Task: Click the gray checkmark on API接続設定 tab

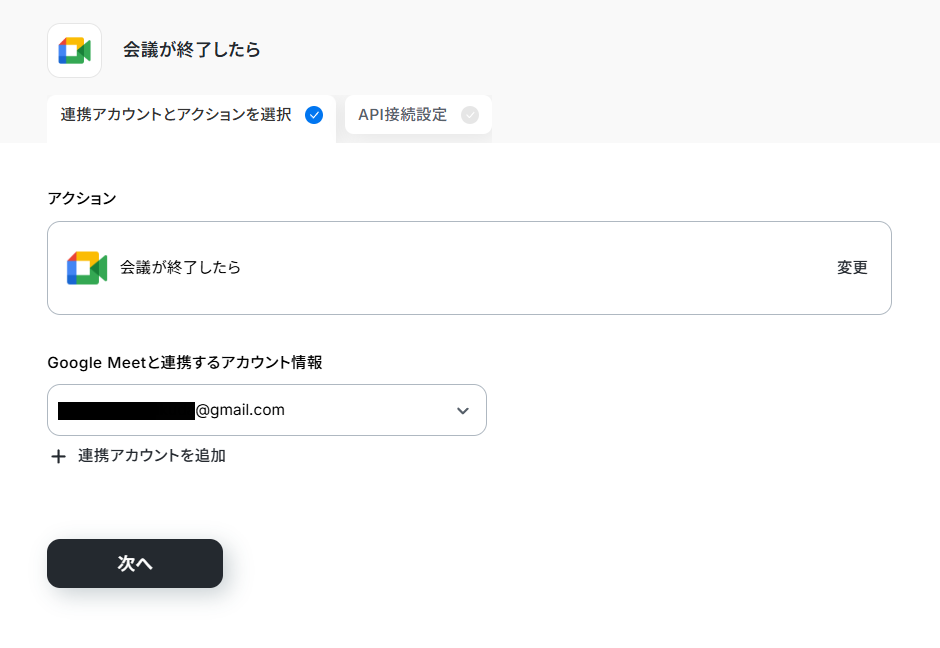Action: (470, 114)
